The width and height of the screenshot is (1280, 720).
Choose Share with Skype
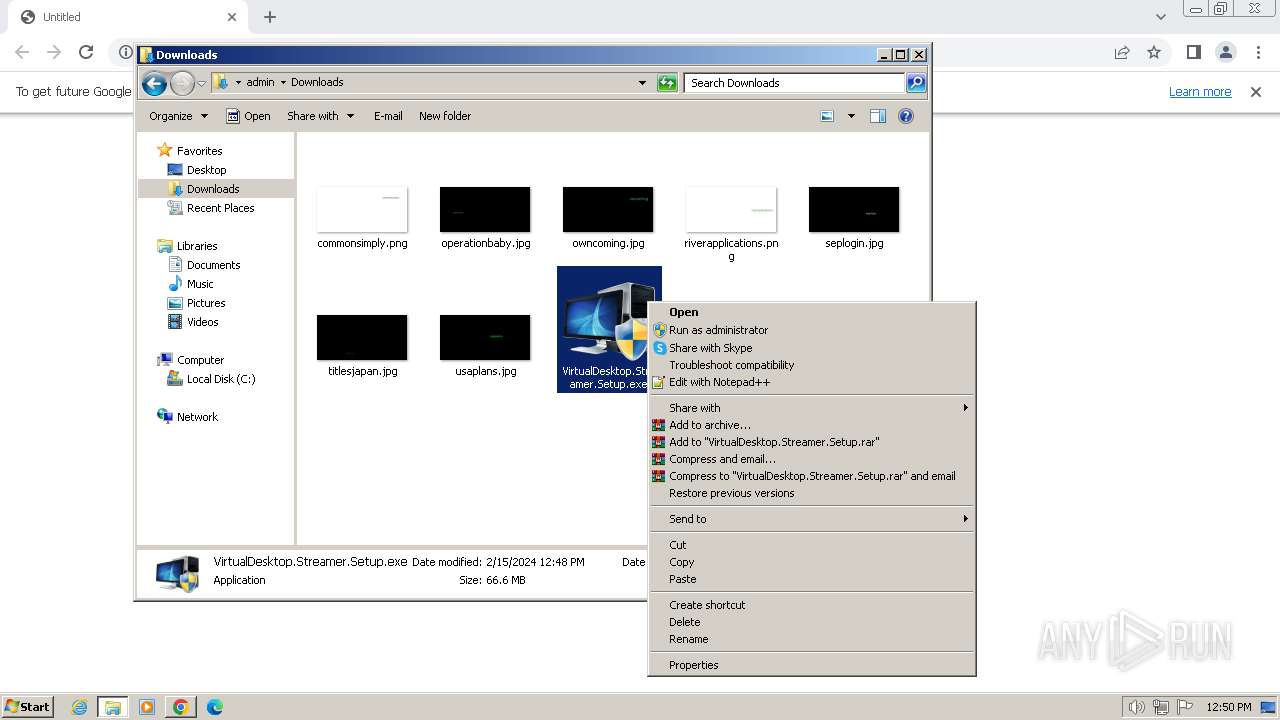pyautogui.click(x=812, y=348)
